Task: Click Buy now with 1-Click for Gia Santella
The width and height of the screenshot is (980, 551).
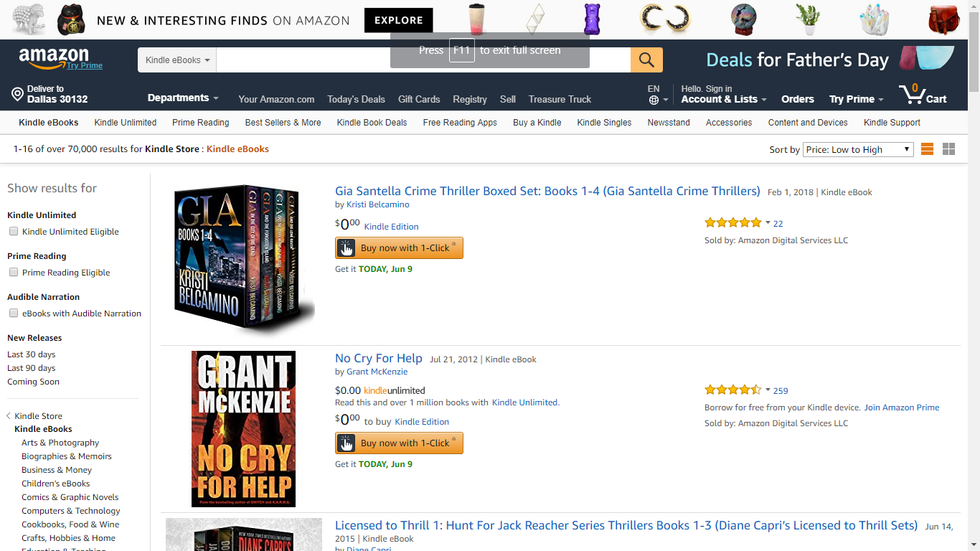Action: pyautogui.click(x=399, y=248)
